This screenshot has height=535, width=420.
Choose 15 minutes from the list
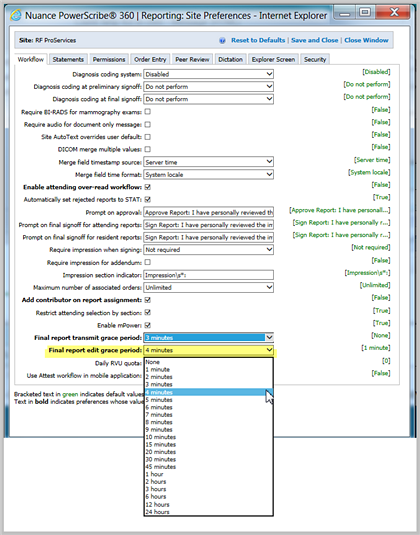click(x=208, y=445)
